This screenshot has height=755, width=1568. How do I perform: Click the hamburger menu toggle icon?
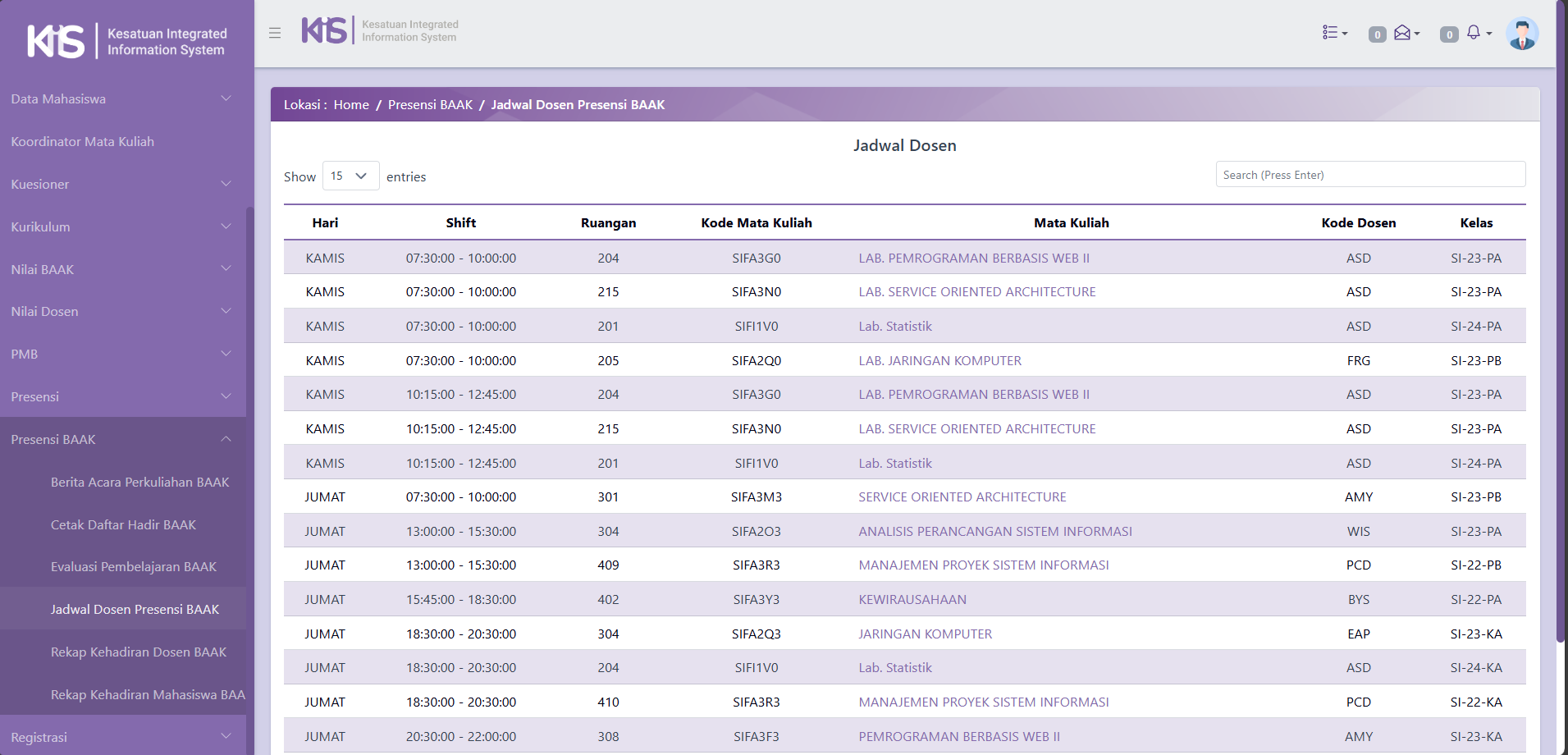[275, 33]
